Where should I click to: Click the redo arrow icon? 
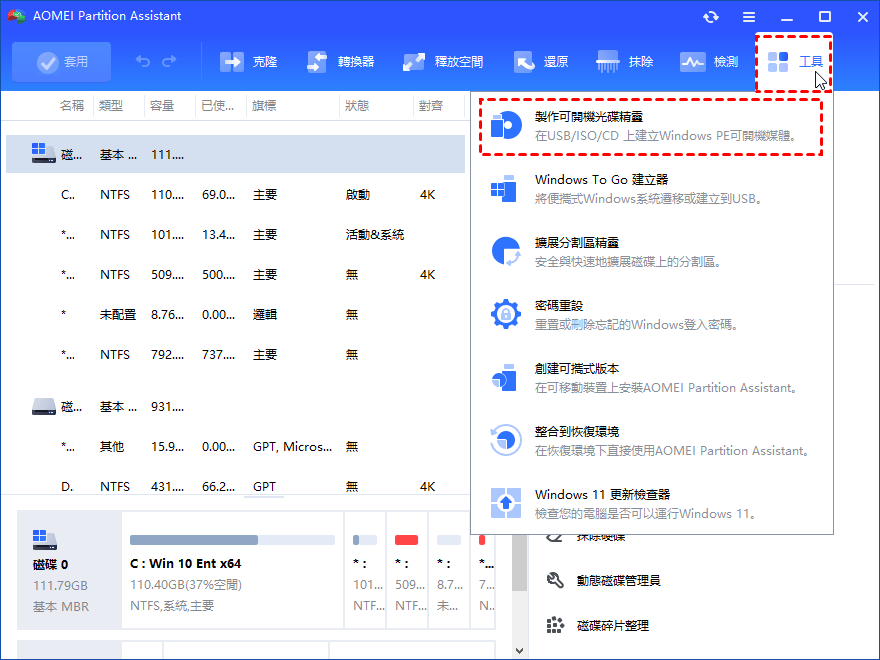(169, 61)
